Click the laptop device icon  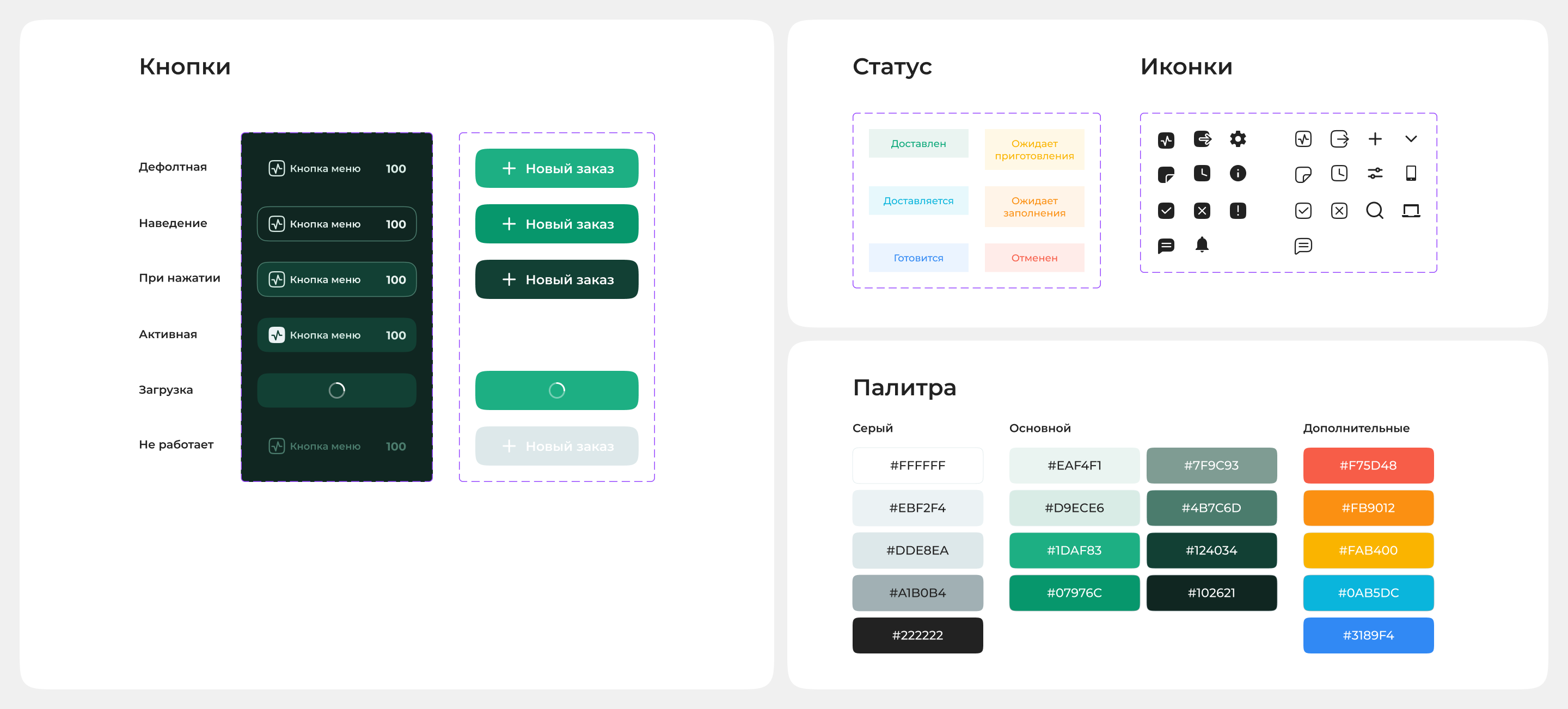tap(1410, 211)
